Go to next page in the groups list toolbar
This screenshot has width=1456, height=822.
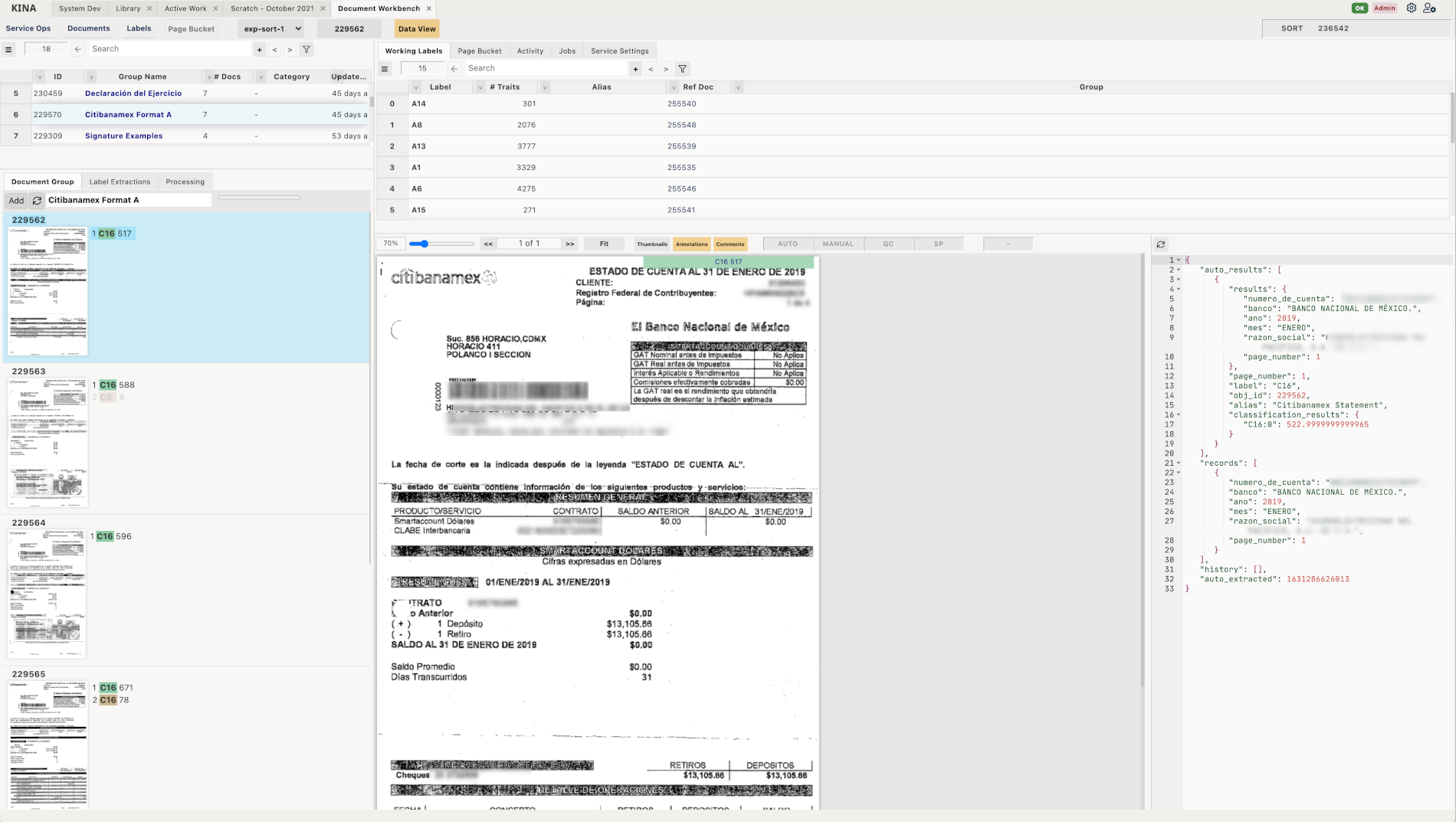coord(290,49)
